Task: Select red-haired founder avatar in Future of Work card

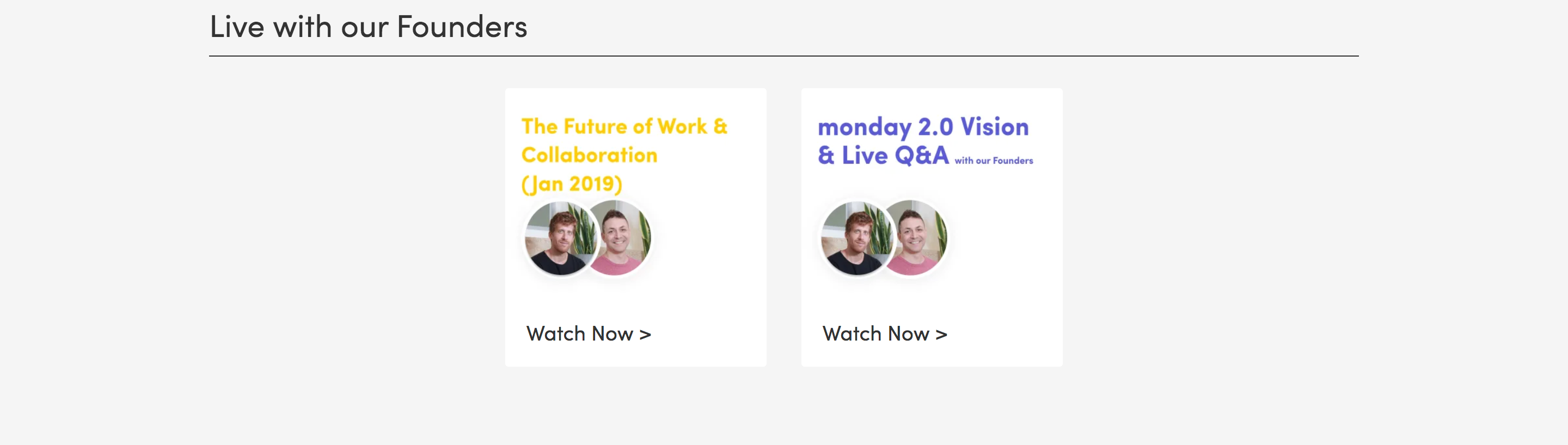Action: pyautogui.click(x=560, y=238)
